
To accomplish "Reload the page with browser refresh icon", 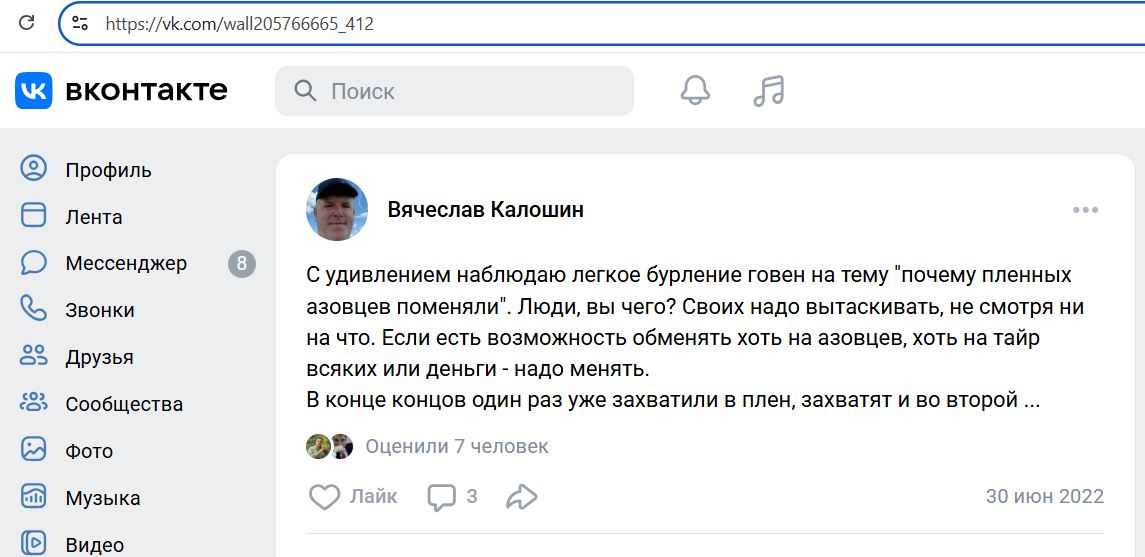I will 27,23.
